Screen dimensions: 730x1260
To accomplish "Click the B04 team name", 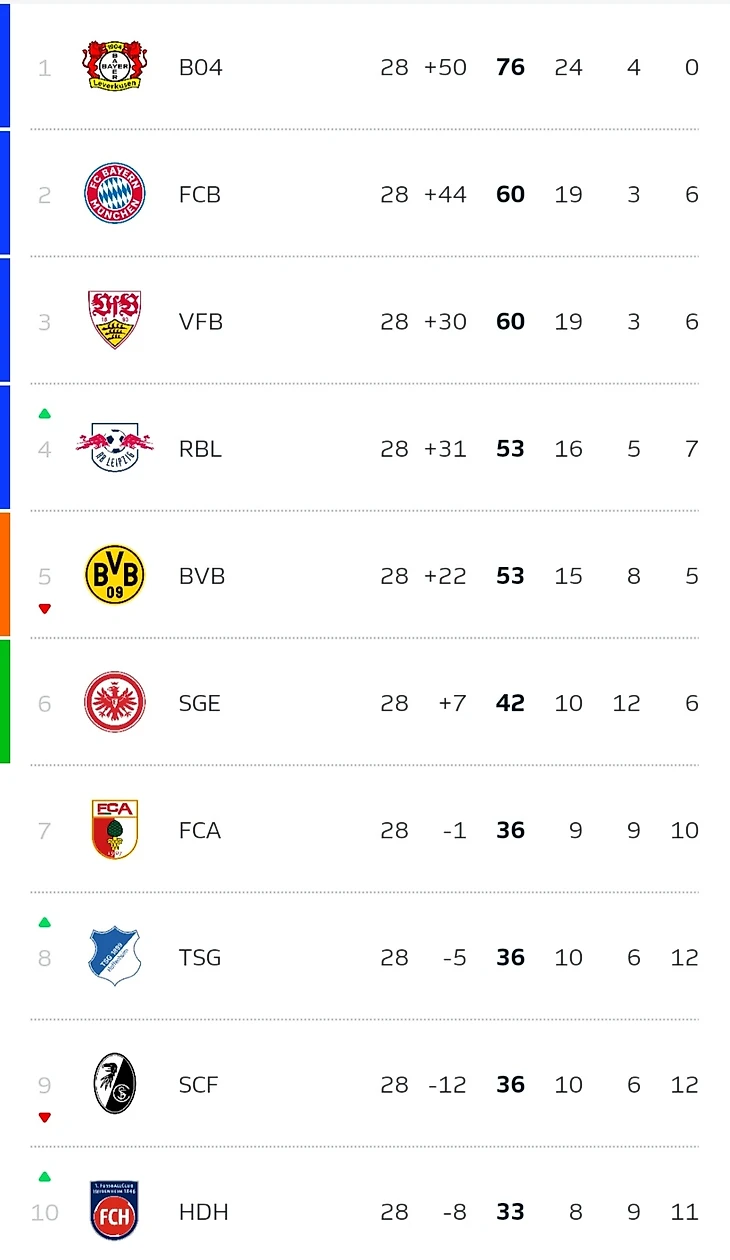I will (200, 68).
